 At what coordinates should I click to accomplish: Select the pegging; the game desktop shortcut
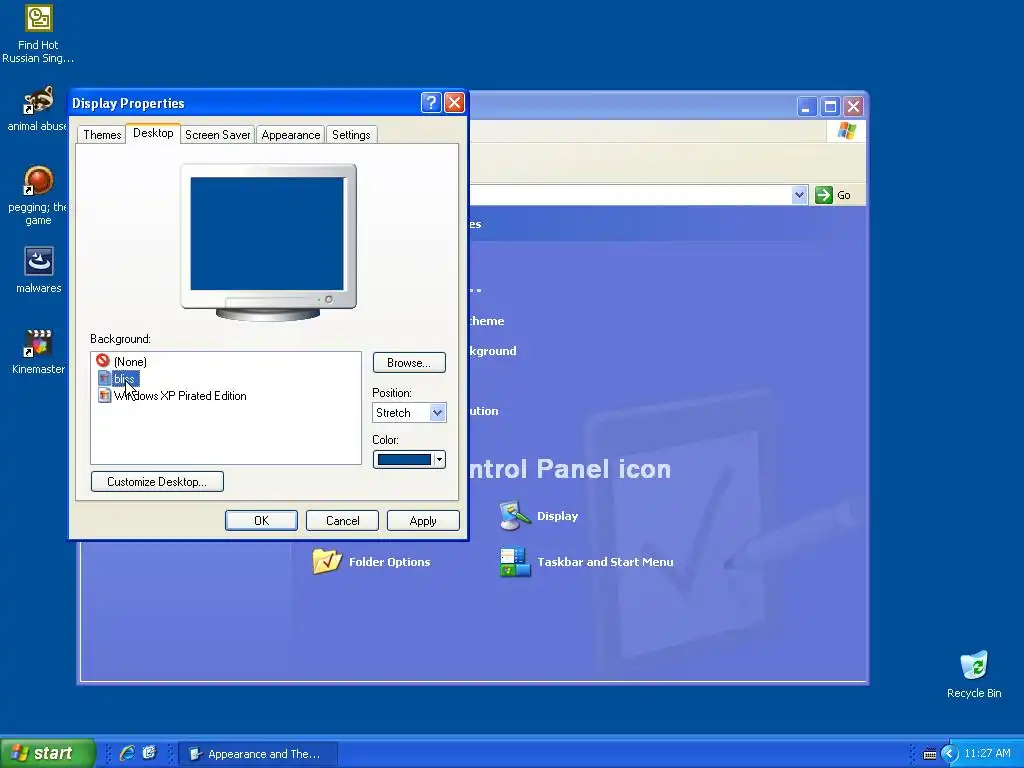(x=38, y=195)
